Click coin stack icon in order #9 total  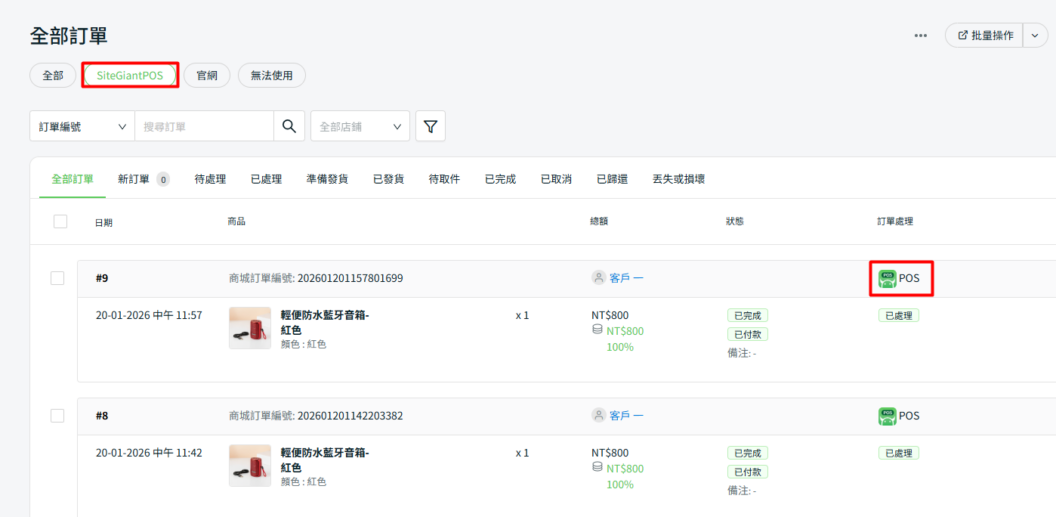[x=598, y=330]
